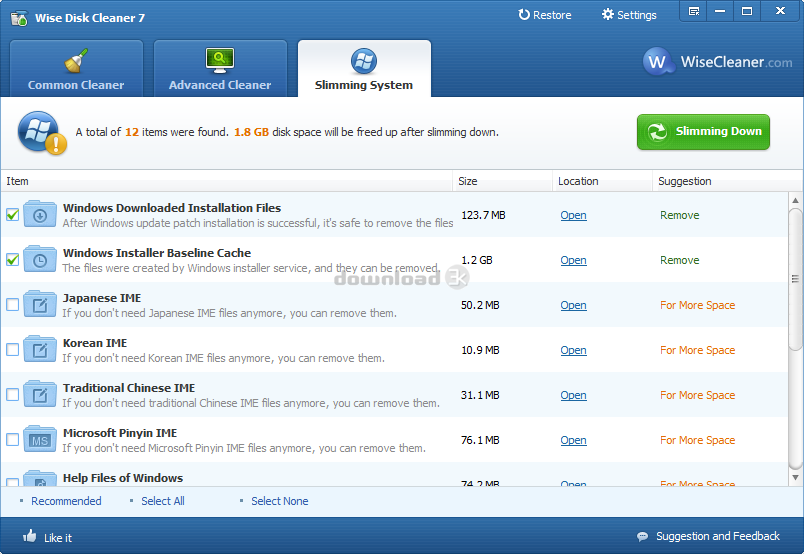
Task: Uncheck Windows Downloaded Installation Files checkbox
Action: [13, 215]
